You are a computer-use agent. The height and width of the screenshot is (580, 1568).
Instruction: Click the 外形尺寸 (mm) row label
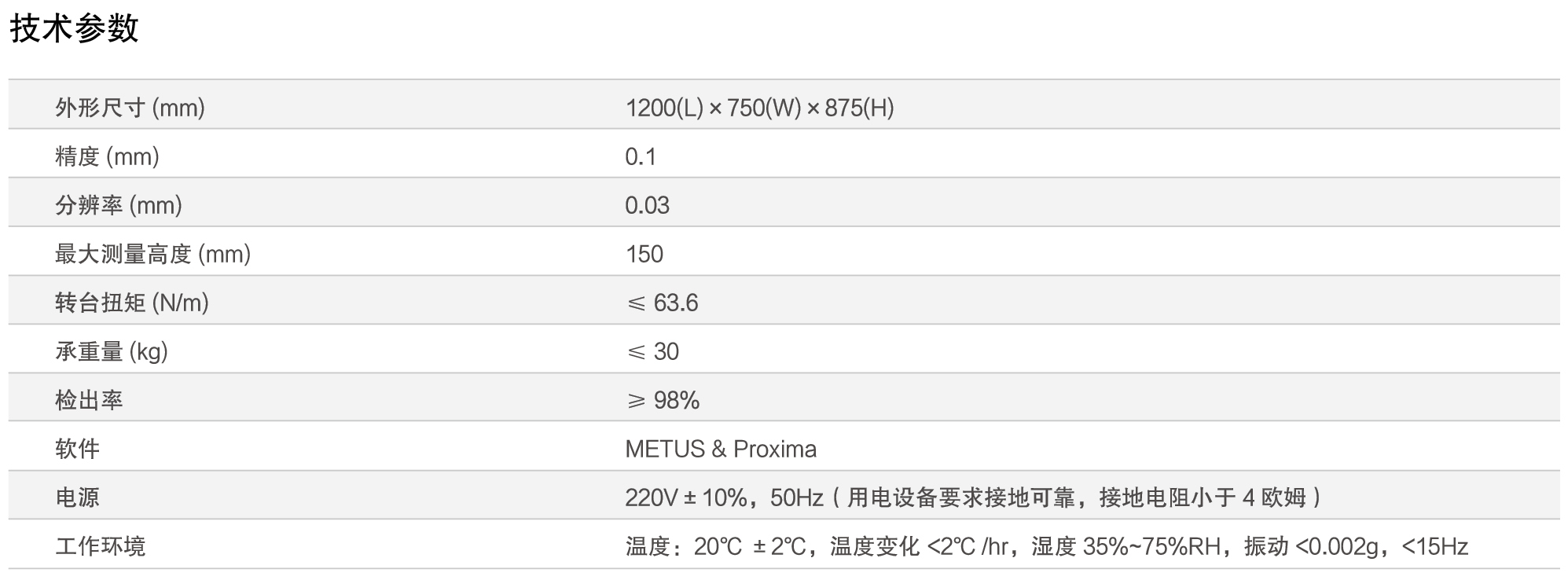coord(130,107)
